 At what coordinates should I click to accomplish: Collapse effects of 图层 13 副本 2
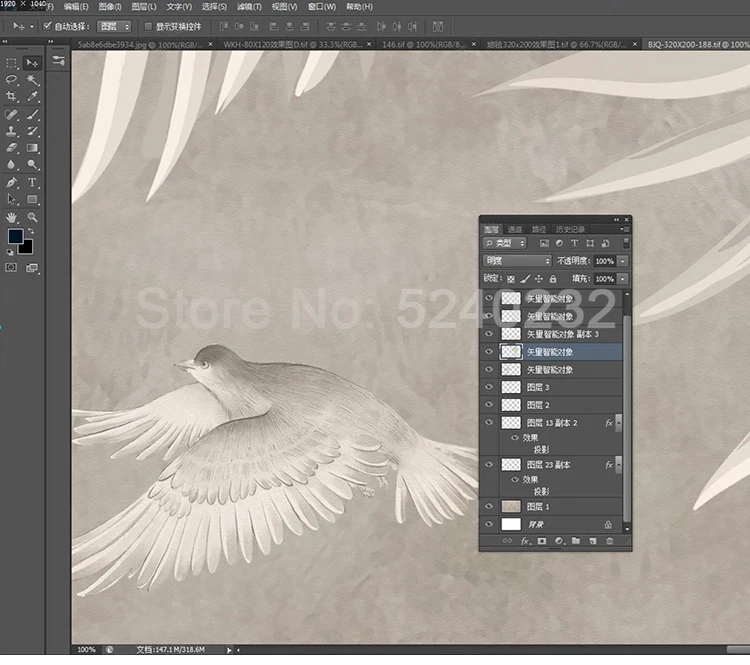click(x=618, y=422)
